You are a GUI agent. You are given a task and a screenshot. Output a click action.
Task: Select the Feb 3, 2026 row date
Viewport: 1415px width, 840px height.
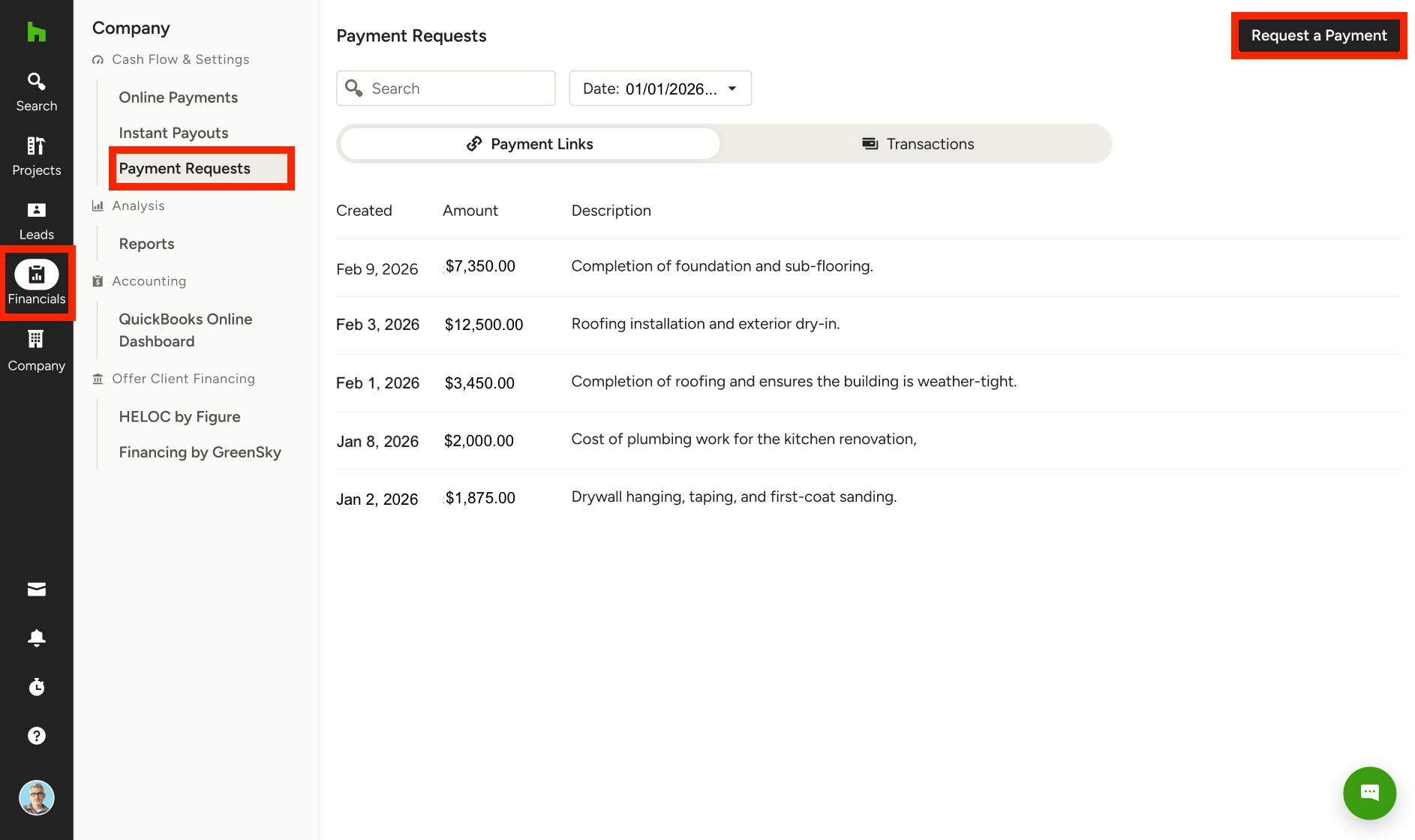coord(377,324)
